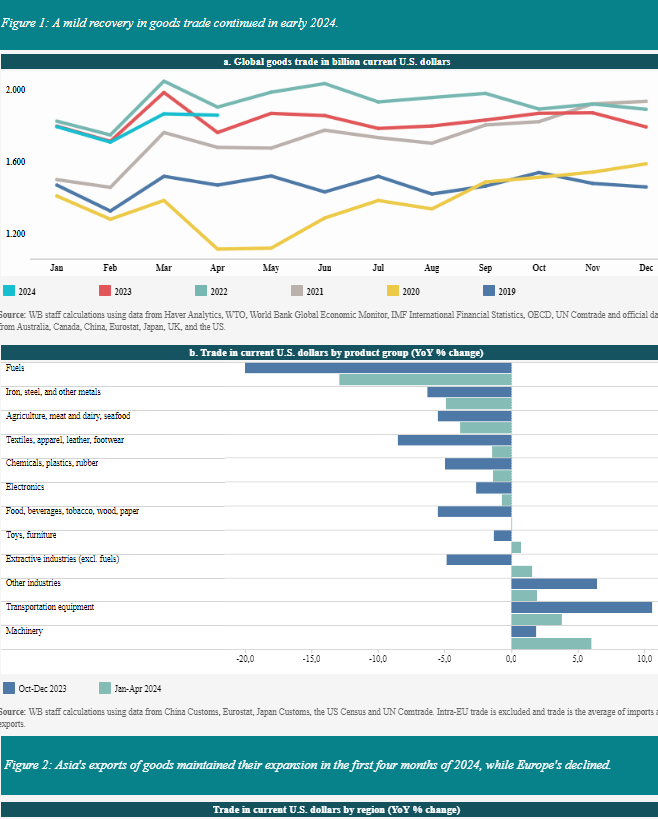The height and width of the screenshot is (819, 658).
Task: Click the Toys, furniture label
Action: 31,535
